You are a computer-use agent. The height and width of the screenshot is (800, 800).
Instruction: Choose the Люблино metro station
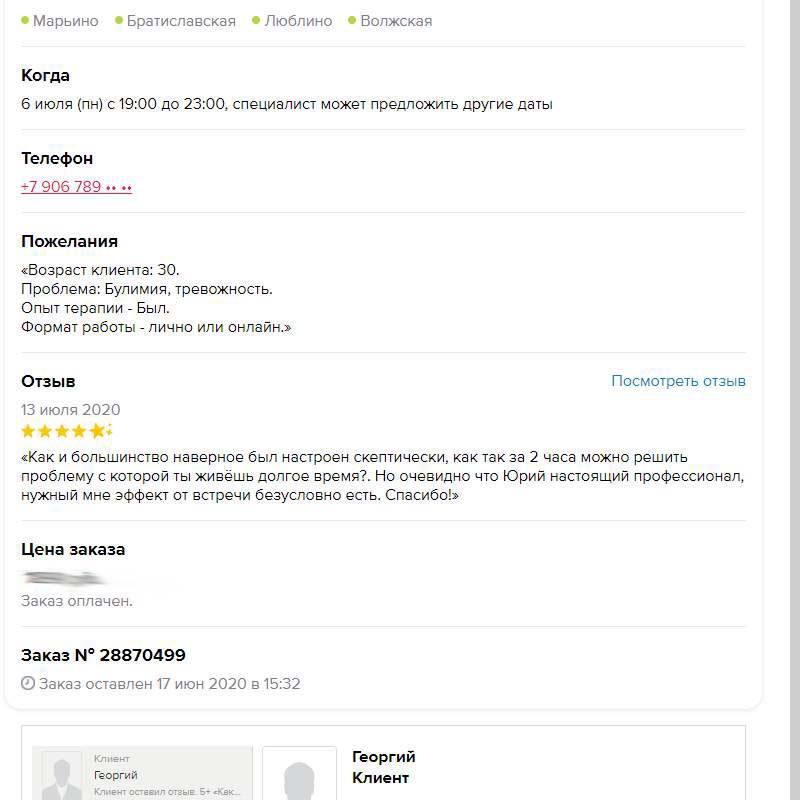(298, 21)
